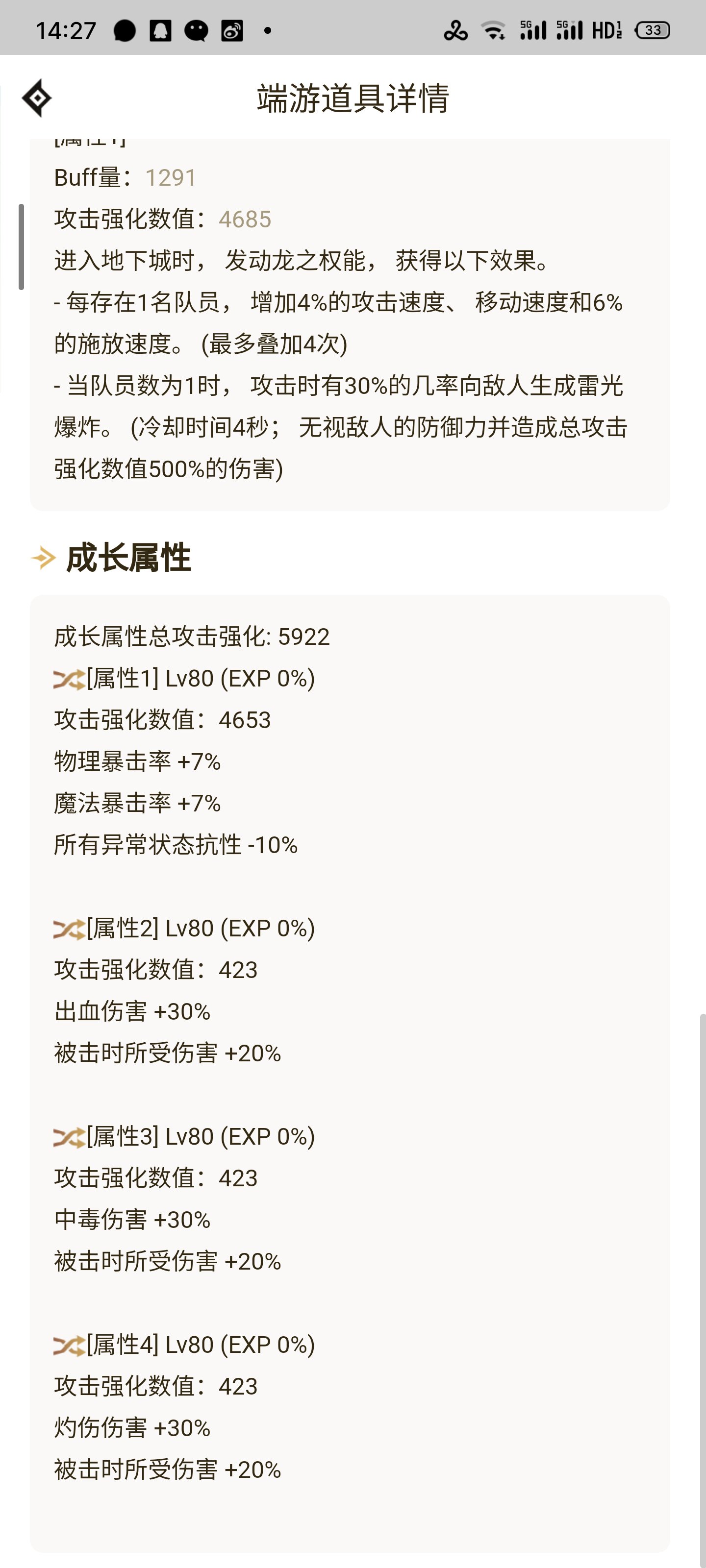Tap the shuffle icon beside 属性3

pyautogui.click(x=69, y=1138)
